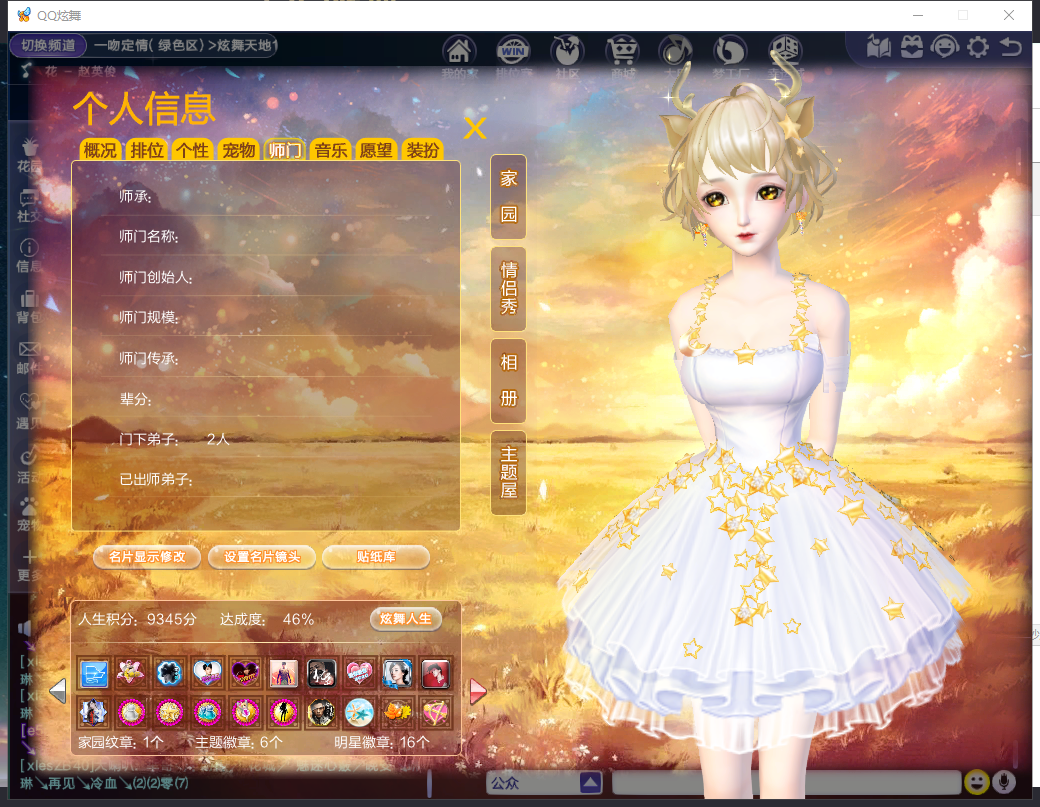Open 背包 backpack sidebar icon
Viewport: 1040px width, 807px height.
coord(29,306)
